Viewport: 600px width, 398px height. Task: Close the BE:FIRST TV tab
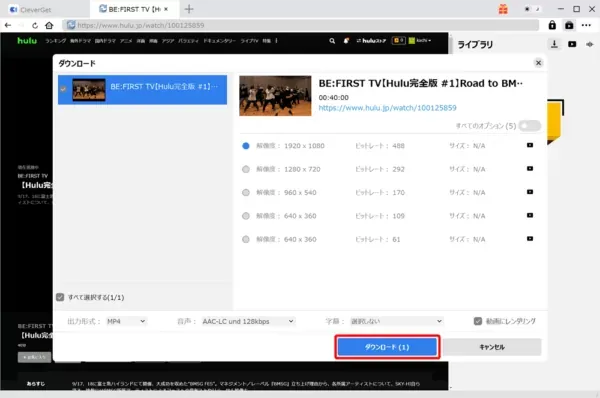click(x=166, y=9)
